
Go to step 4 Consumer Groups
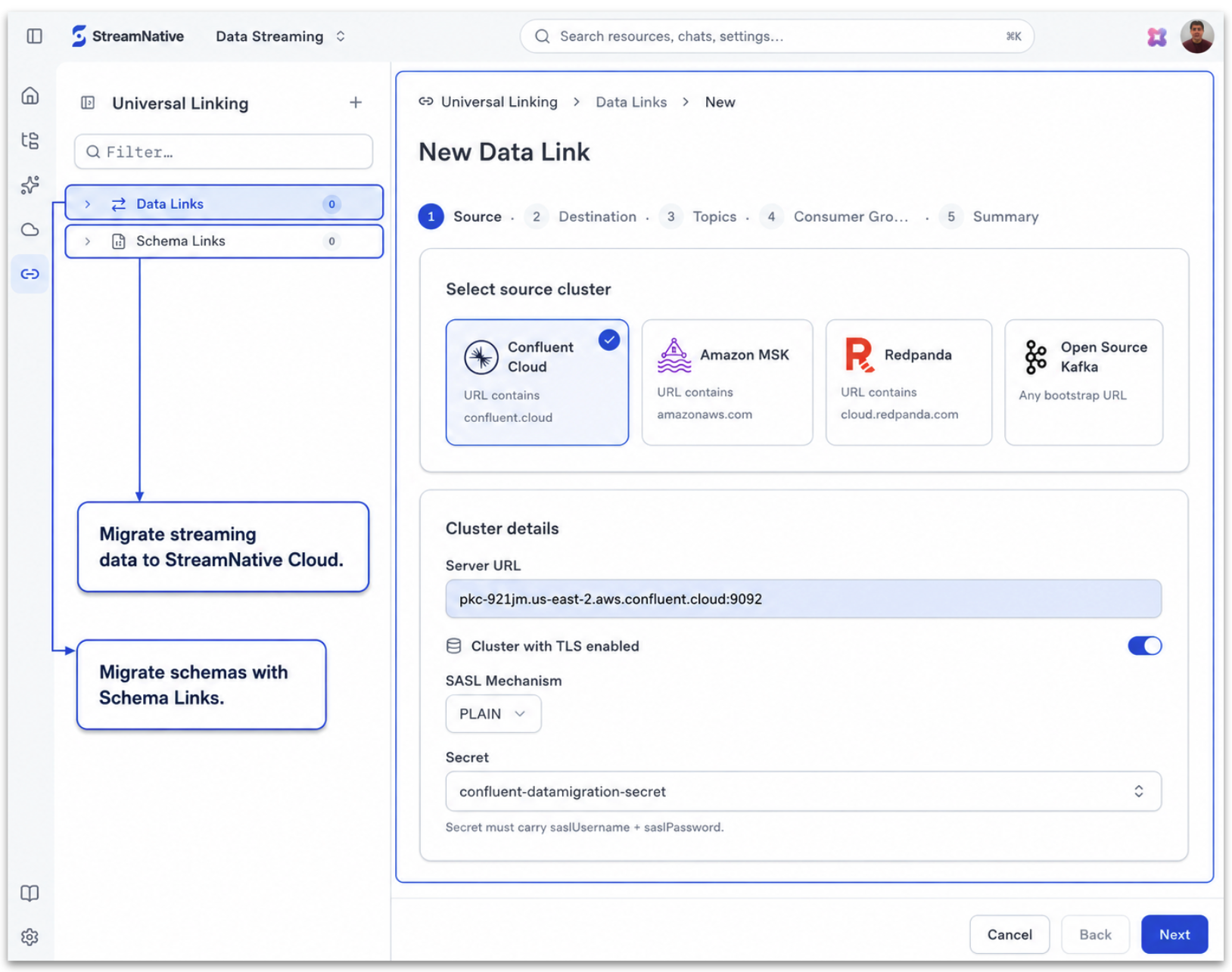834,216
